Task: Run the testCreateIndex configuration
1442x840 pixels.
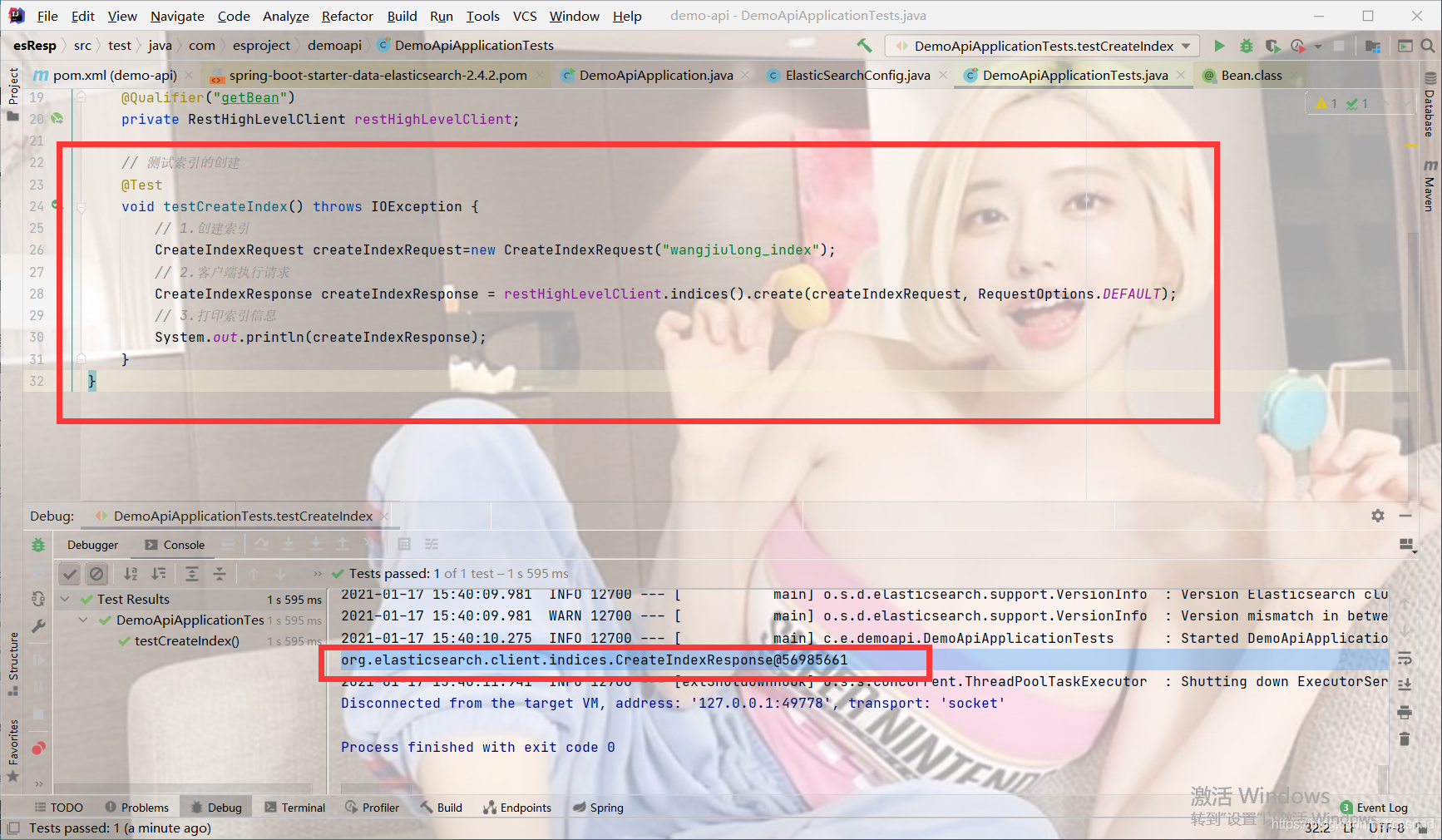Action: tap(1219, 46)
